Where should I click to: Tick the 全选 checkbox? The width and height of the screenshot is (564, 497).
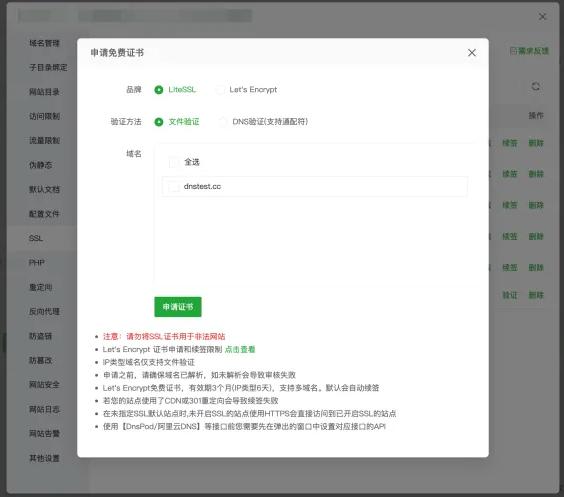click(174, 162)
